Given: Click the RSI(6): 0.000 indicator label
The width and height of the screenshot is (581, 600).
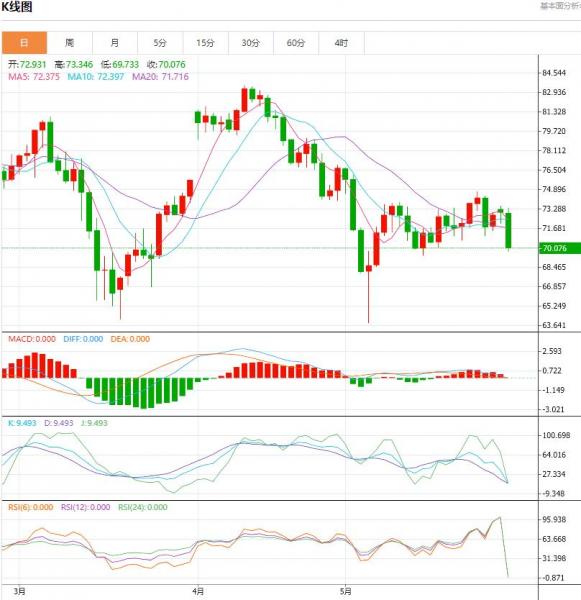Looking at the screenshot, I should click(x=31, y=507).
